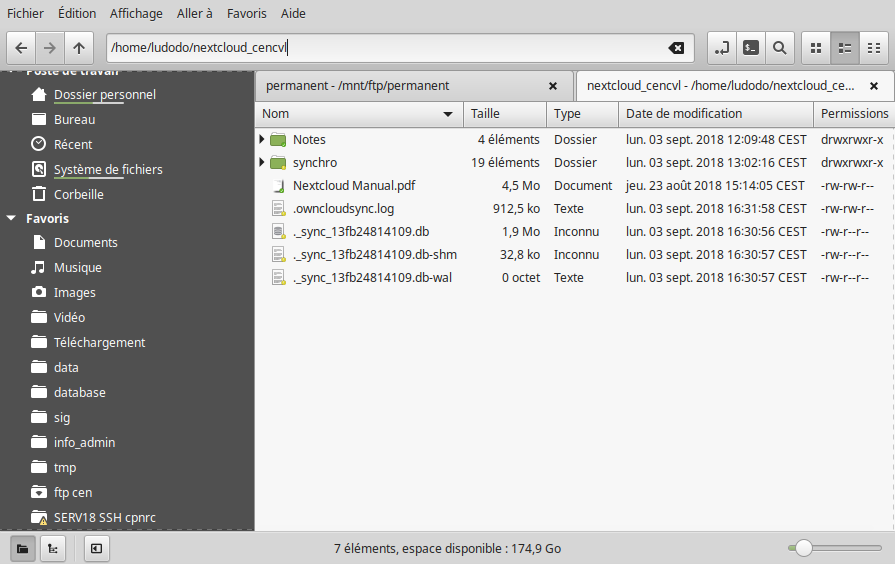The width and height of the screenshot is (895, 564).
Task: Adjust the zoom slider in status bar
Action: 802,548
